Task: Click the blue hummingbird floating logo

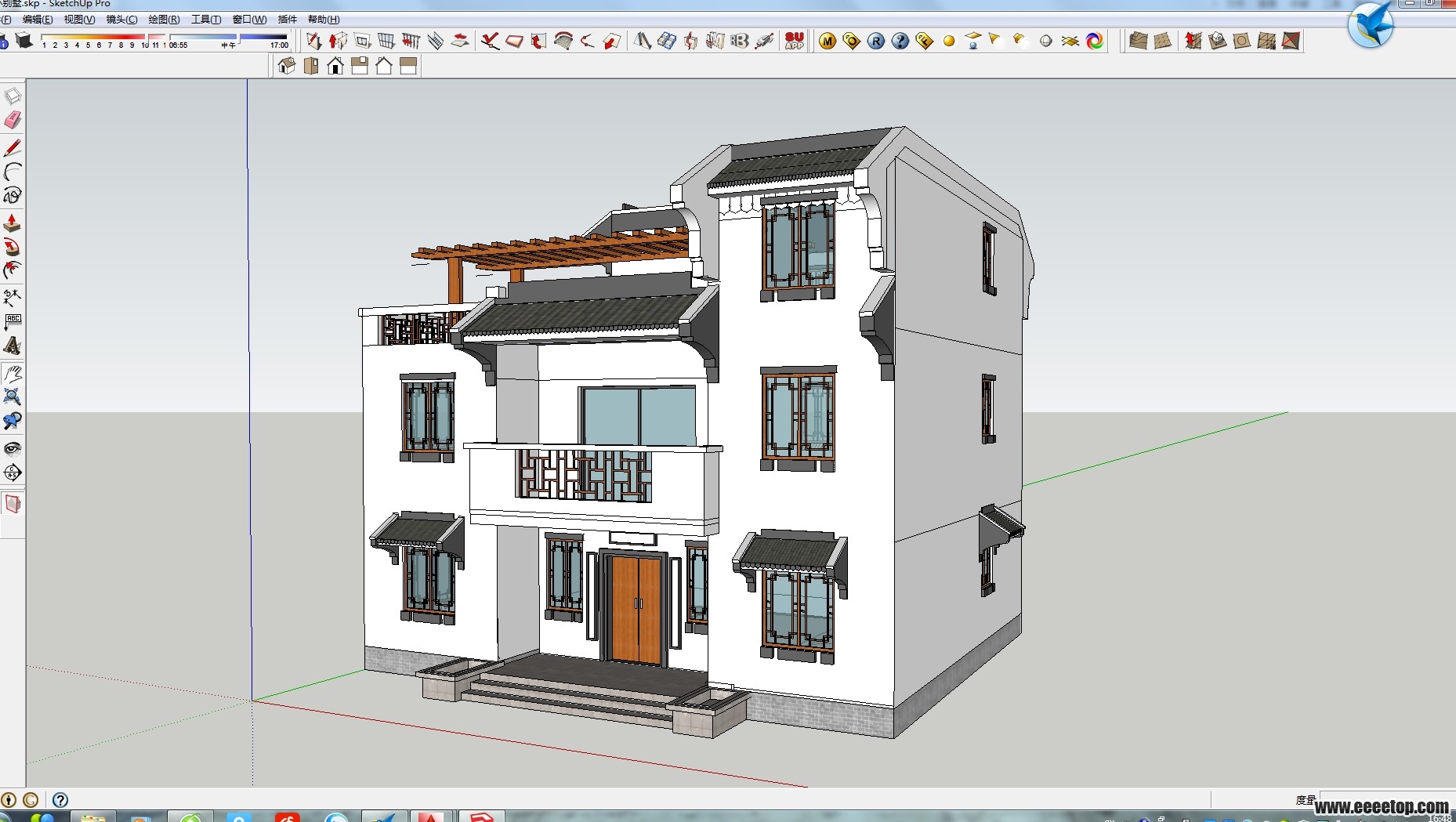Action: [x=1371, y=24]
